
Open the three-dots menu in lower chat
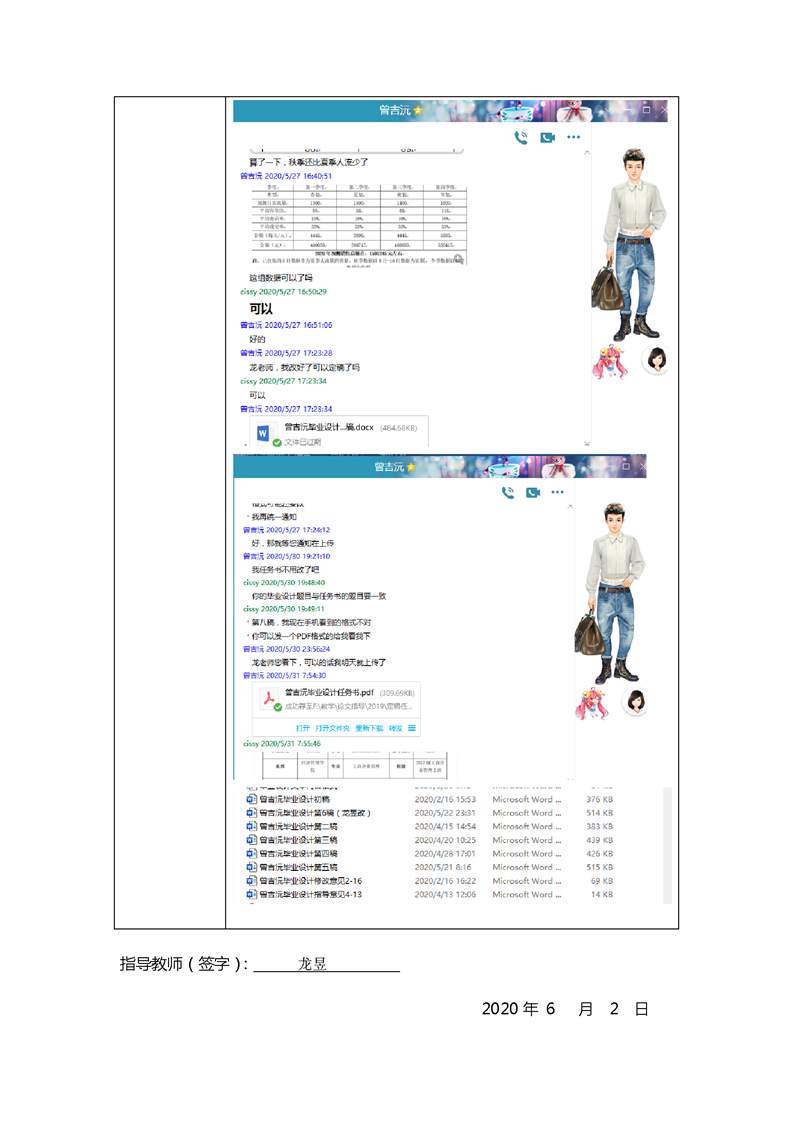coord(558,492)
